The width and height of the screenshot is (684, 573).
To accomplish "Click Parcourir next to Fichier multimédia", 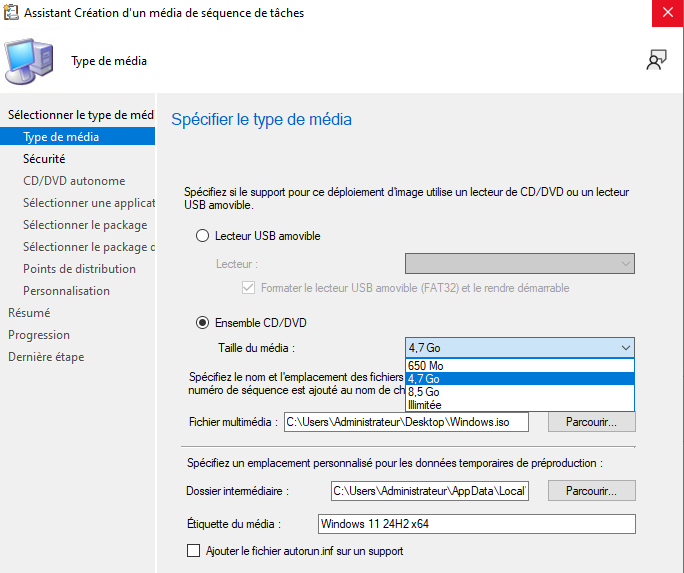I will 591,422.
